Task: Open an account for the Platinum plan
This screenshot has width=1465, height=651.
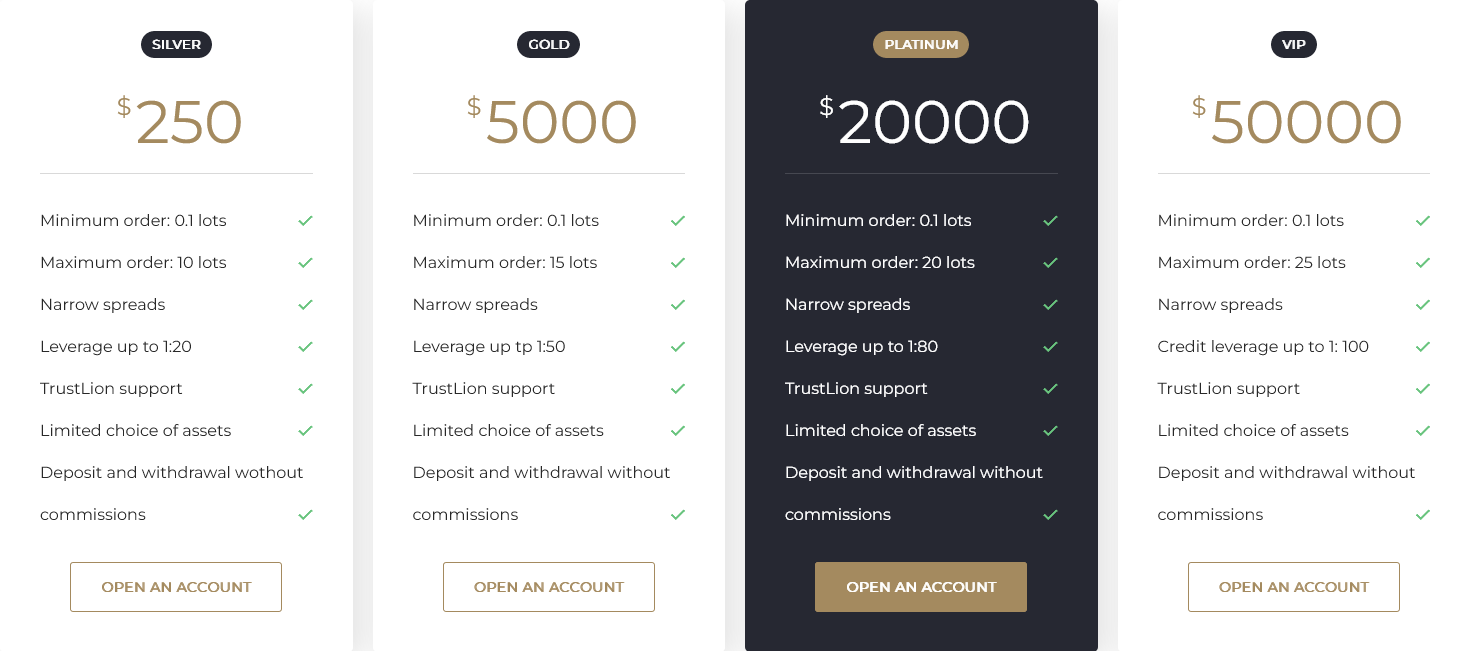Action: [x=921, y=587]
